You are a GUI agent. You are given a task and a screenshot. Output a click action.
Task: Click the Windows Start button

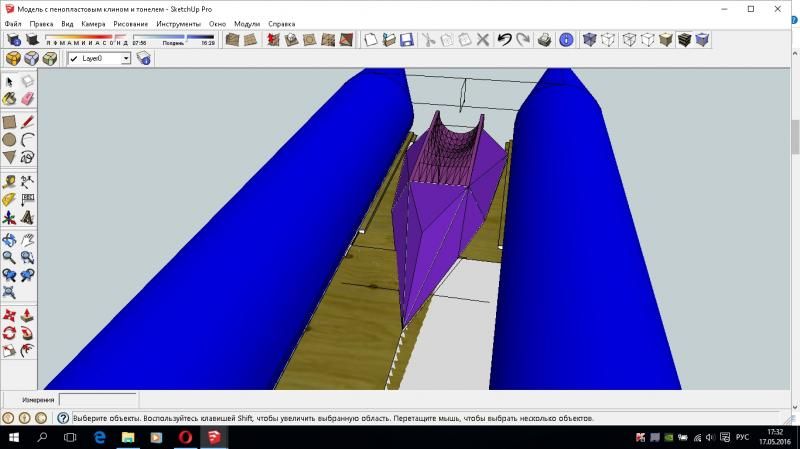[x=14, y=438]
